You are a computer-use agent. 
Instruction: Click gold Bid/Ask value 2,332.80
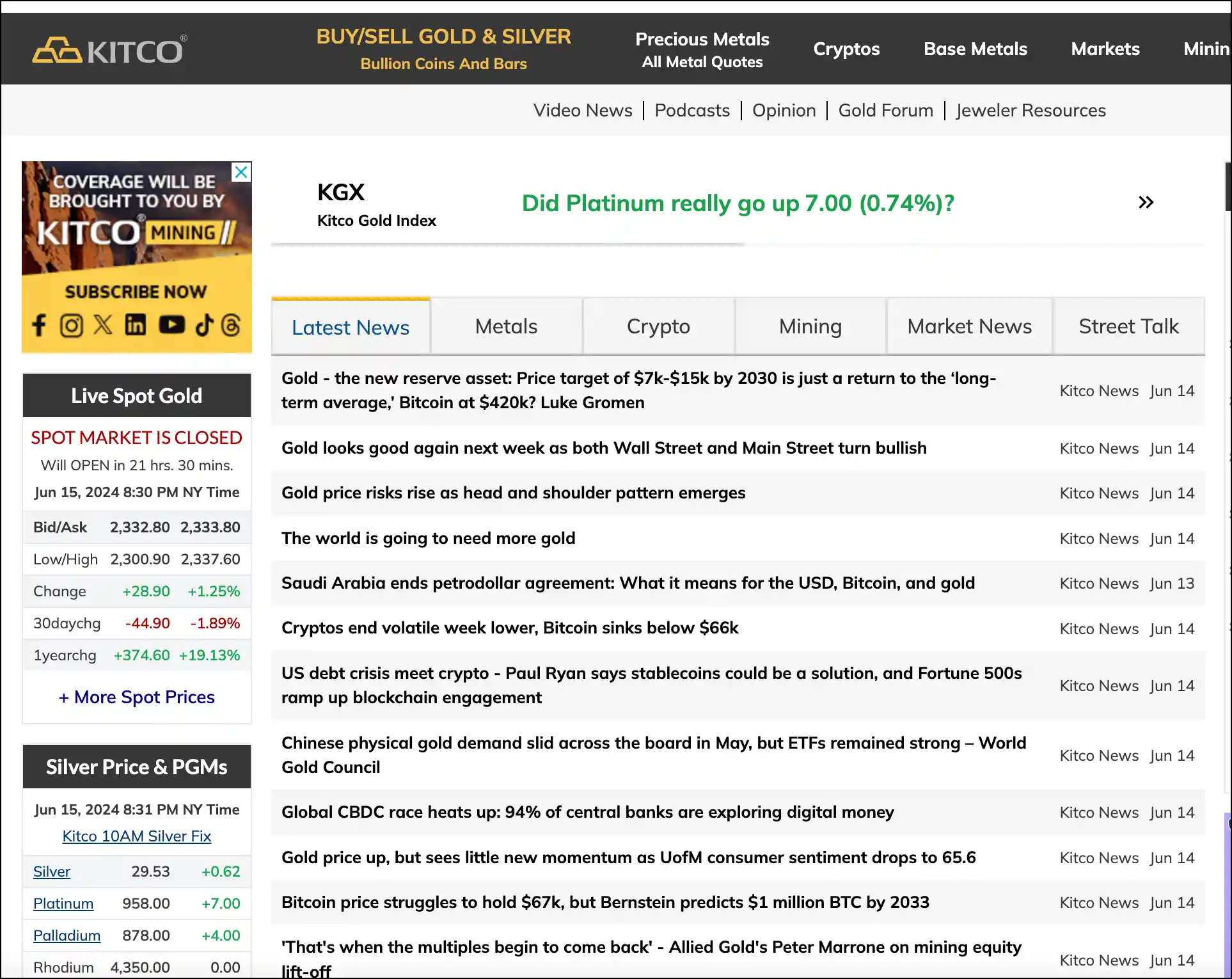[139, 527]
